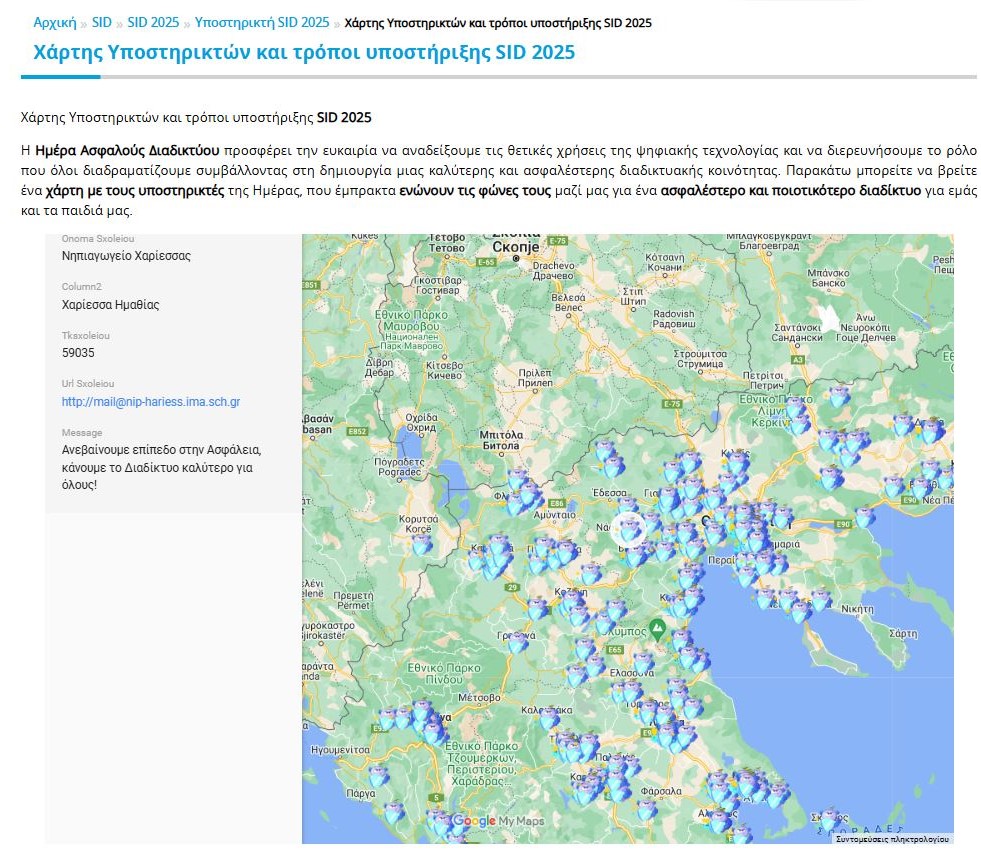
Task: Open the owl marker at Καλαμπάκα
Action: (548, 717)
